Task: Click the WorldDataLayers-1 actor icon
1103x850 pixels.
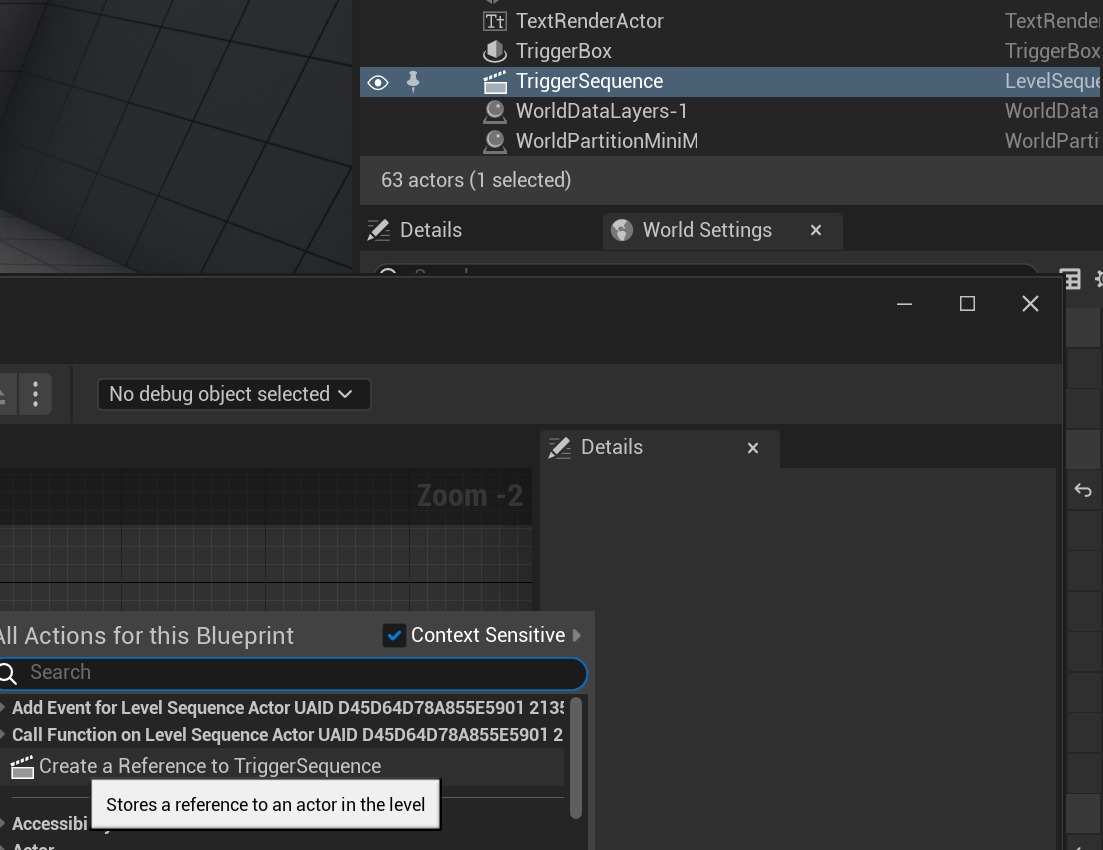Action: click(495, 111)
